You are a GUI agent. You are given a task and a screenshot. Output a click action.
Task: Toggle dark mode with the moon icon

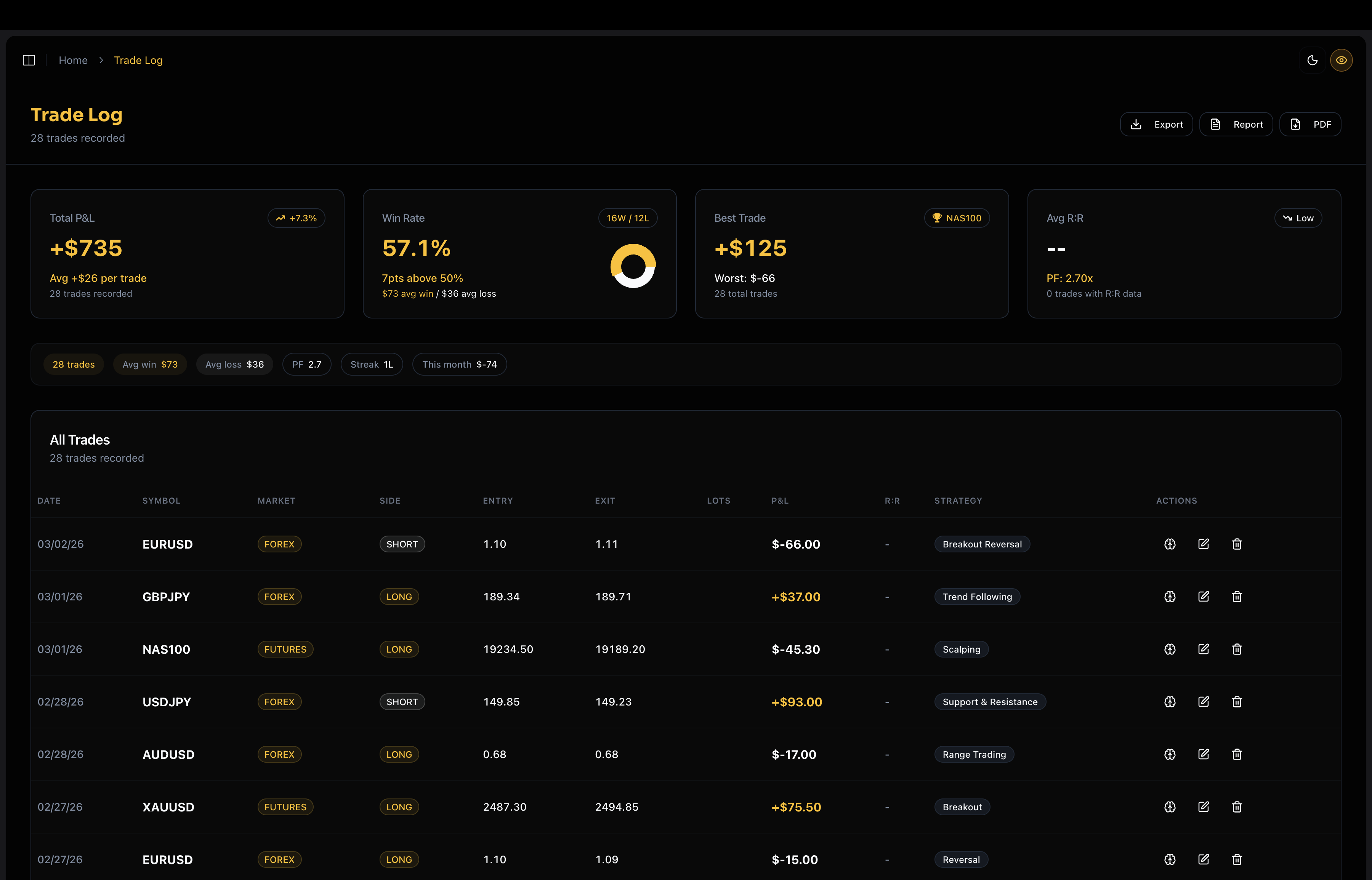pos(1312,60)
